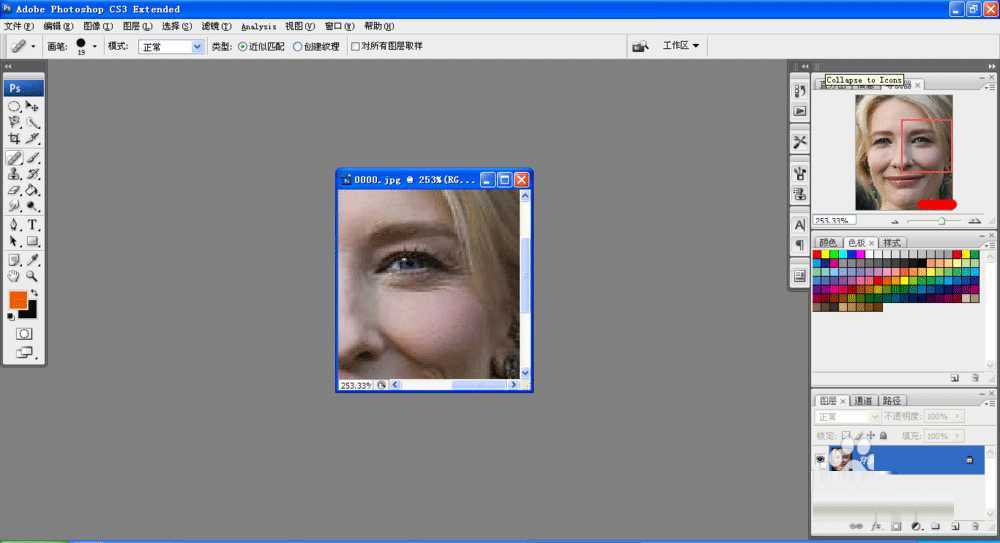The height and width of the screenshot is (543, 1000).
Task: Open the Tool Presets panel icon
Action: (800, 142)
